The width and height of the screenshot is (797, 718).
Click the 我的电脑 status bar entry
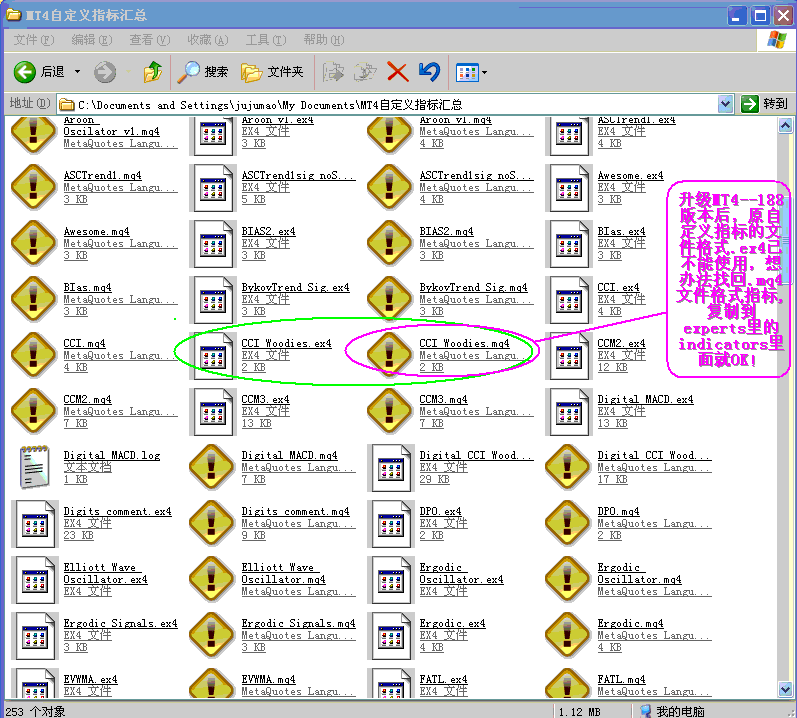point(671,711)
